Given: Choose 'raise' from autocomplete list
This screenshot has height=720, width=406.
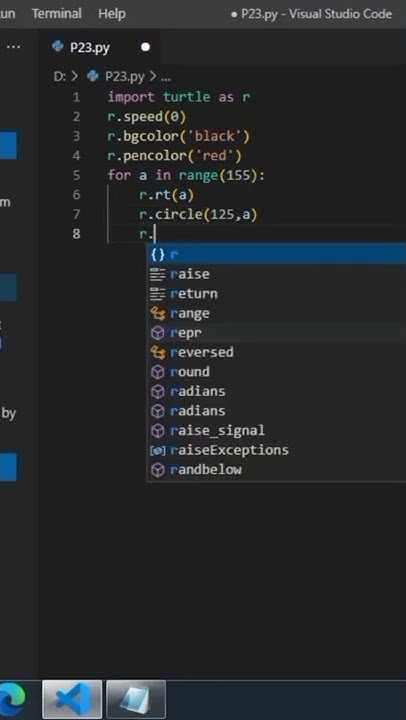Looking at the screenshot, I should coord(276,274).
